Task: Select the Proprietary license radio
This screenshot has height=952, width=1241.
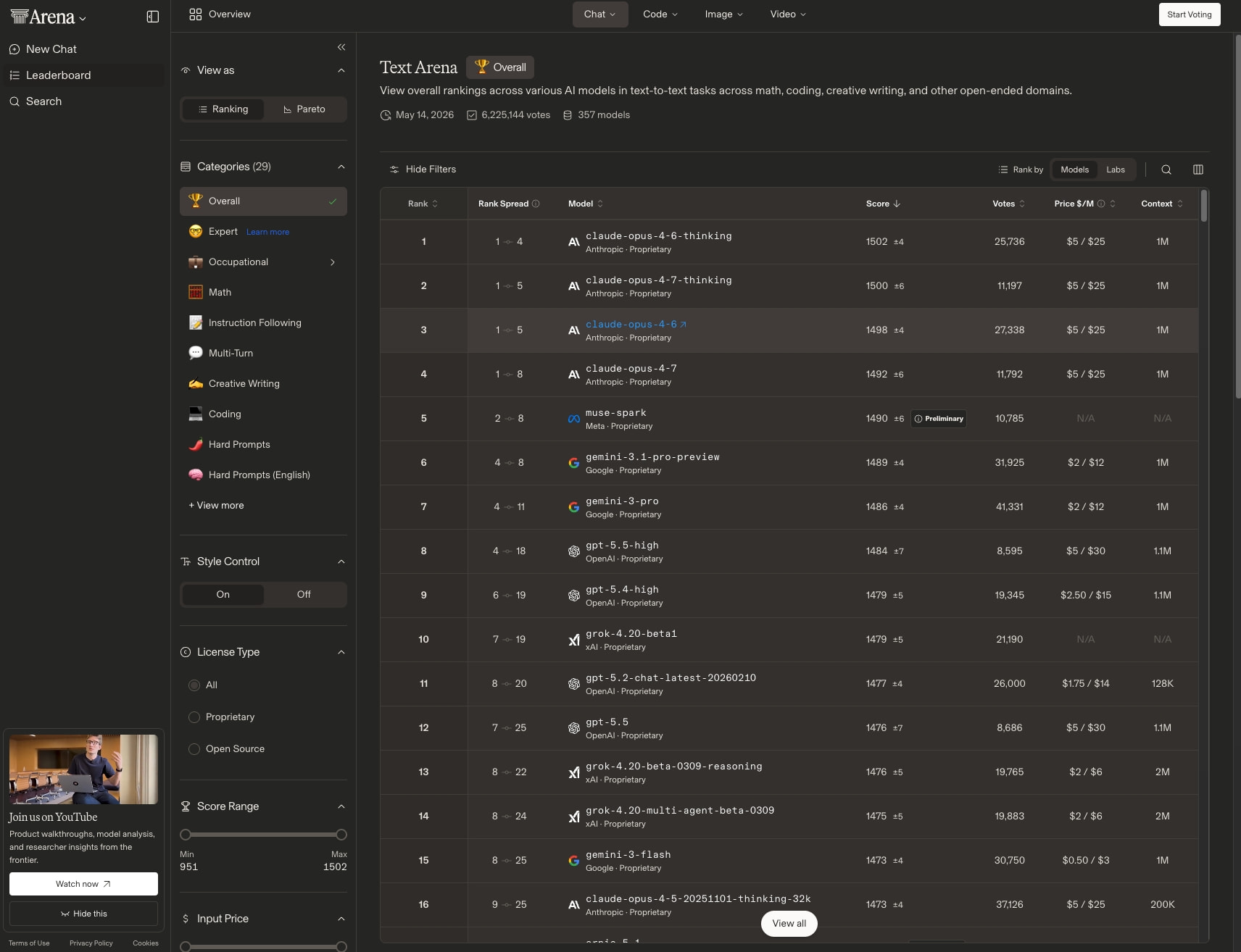Action: tap(194, 717)
